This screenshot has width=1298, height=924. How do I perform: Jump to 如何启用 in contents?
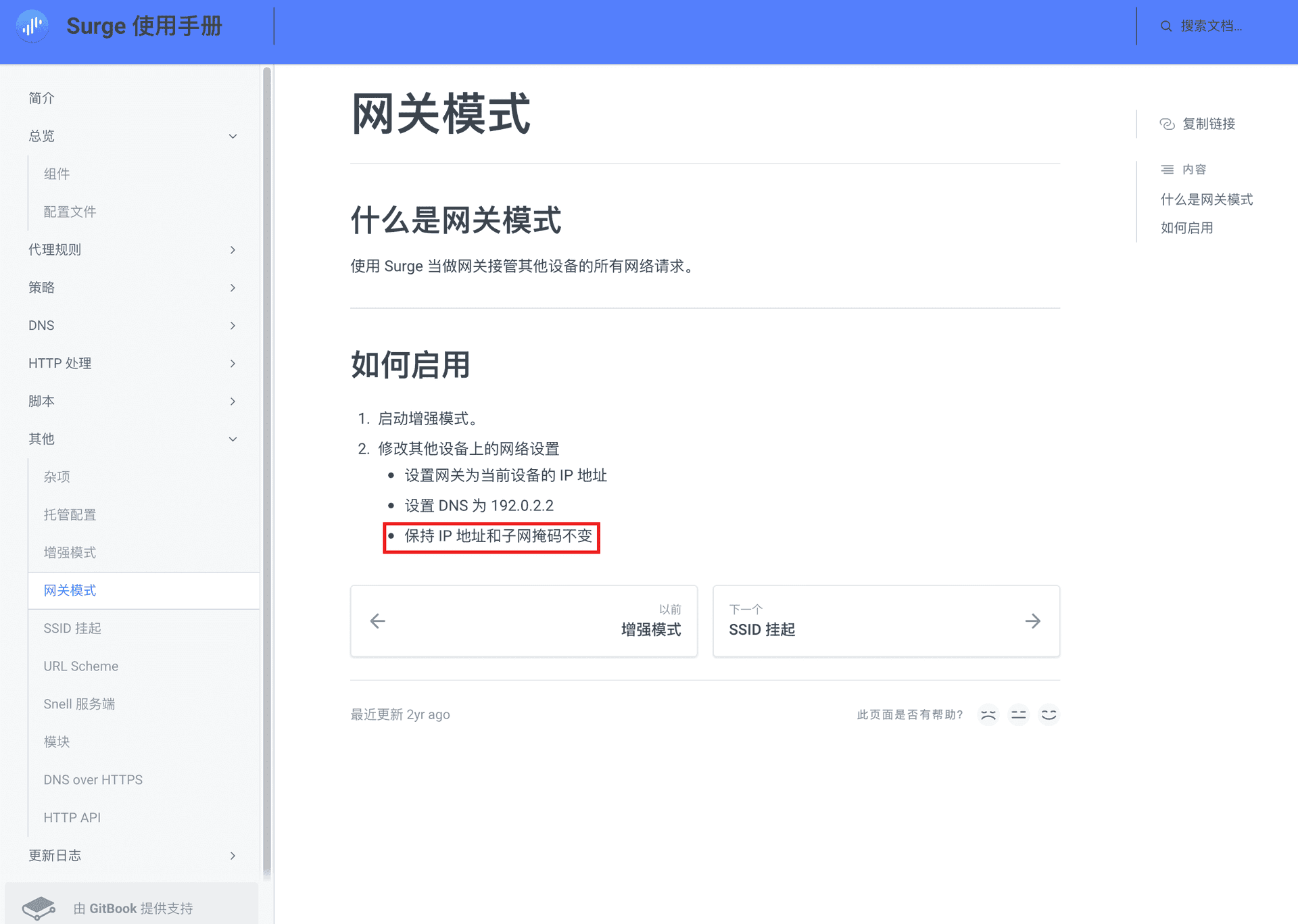pos(1186,228)
